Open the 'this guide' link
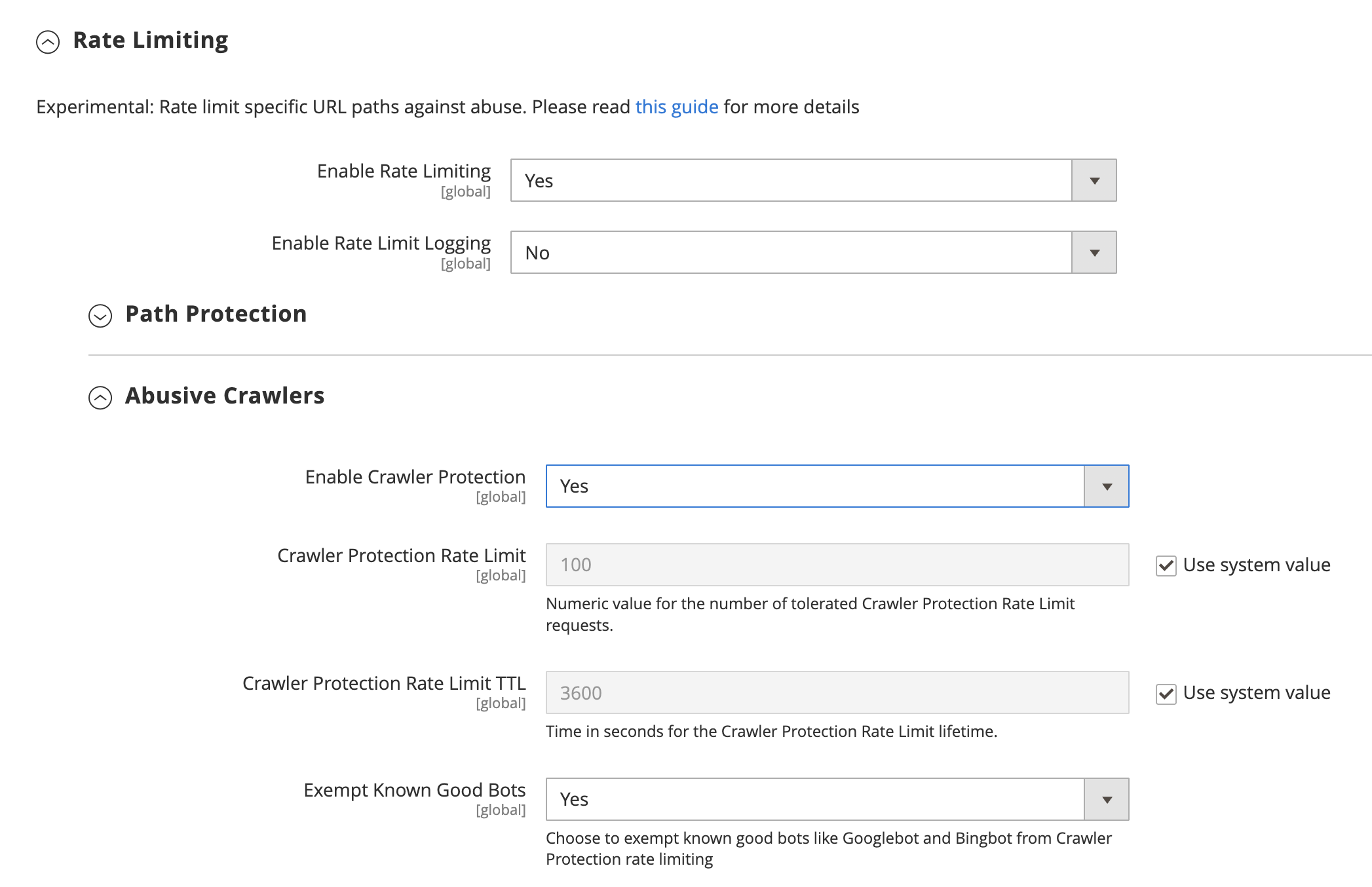 [676, 107]
